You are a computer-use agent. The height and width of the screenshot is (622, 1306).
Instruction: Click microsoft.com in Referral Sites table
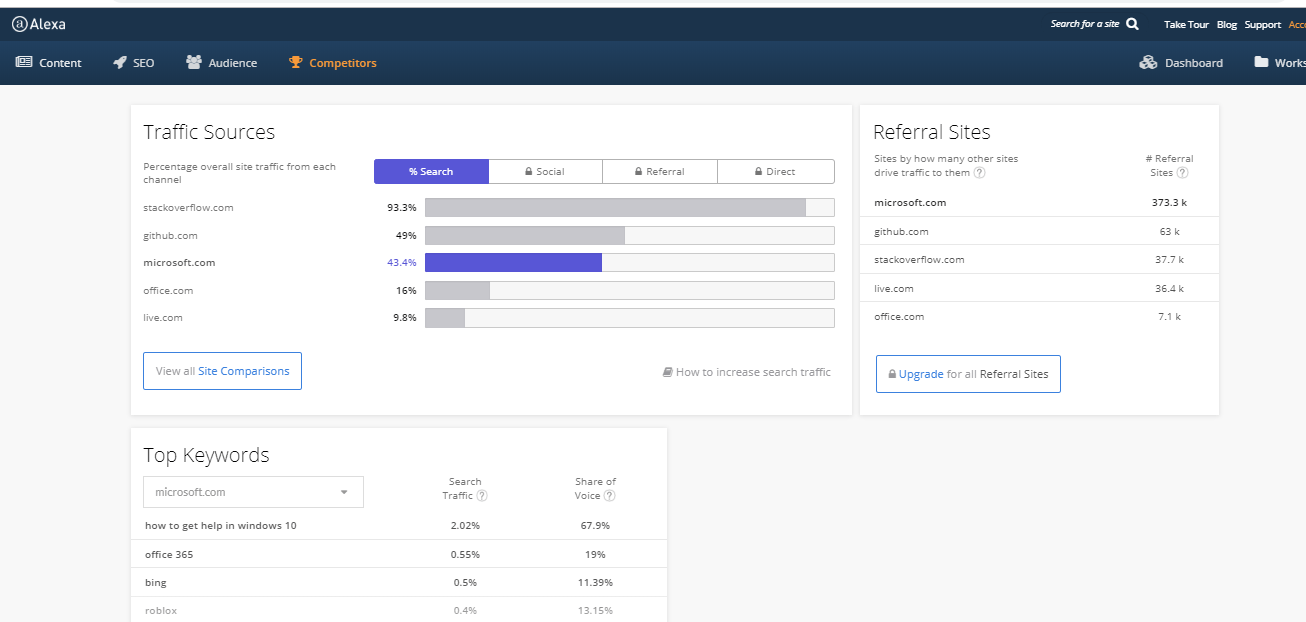tap(910, 203)
